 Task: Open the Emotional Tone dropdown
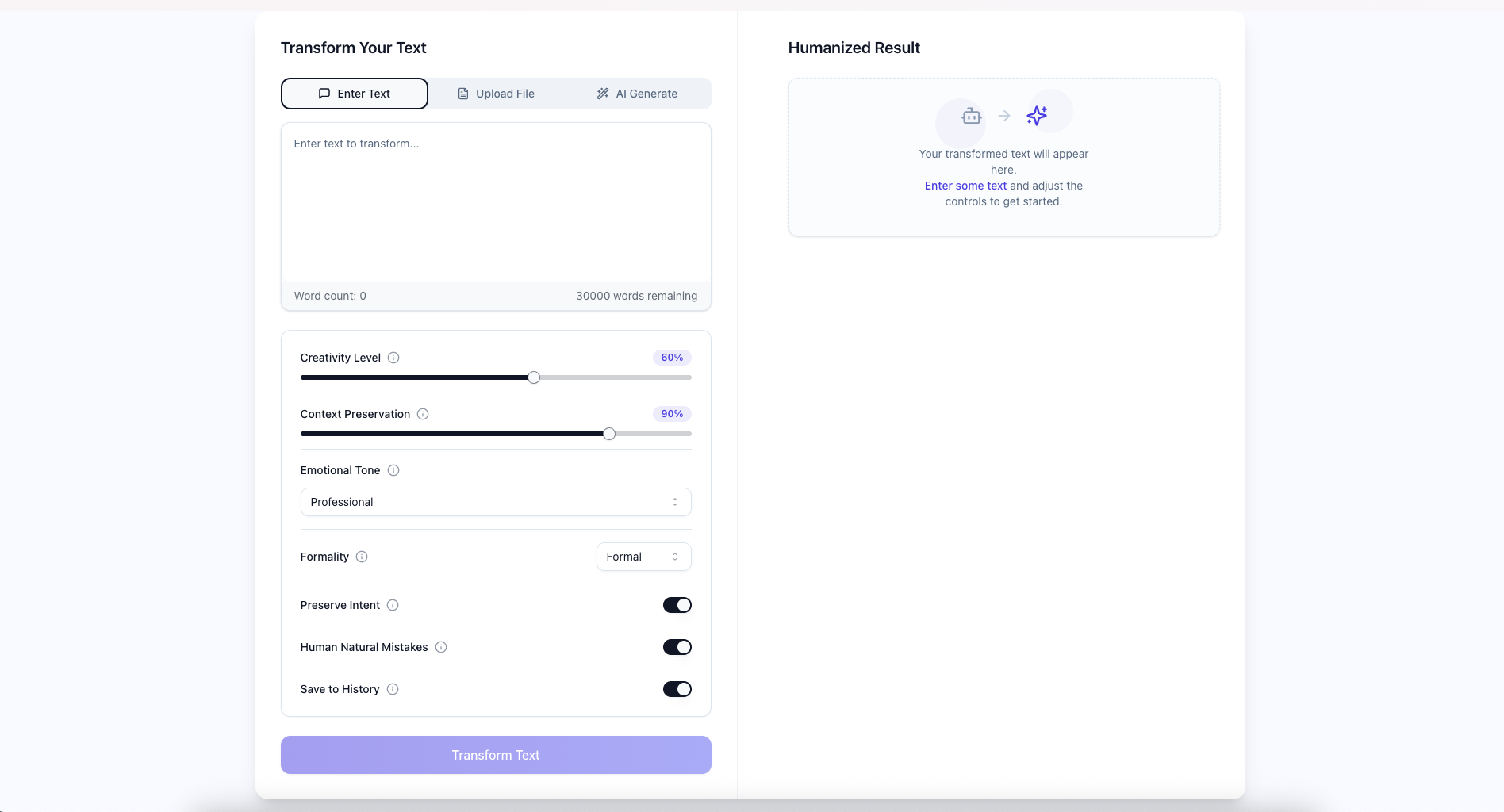pyautogui.click(x=495, y=502)
